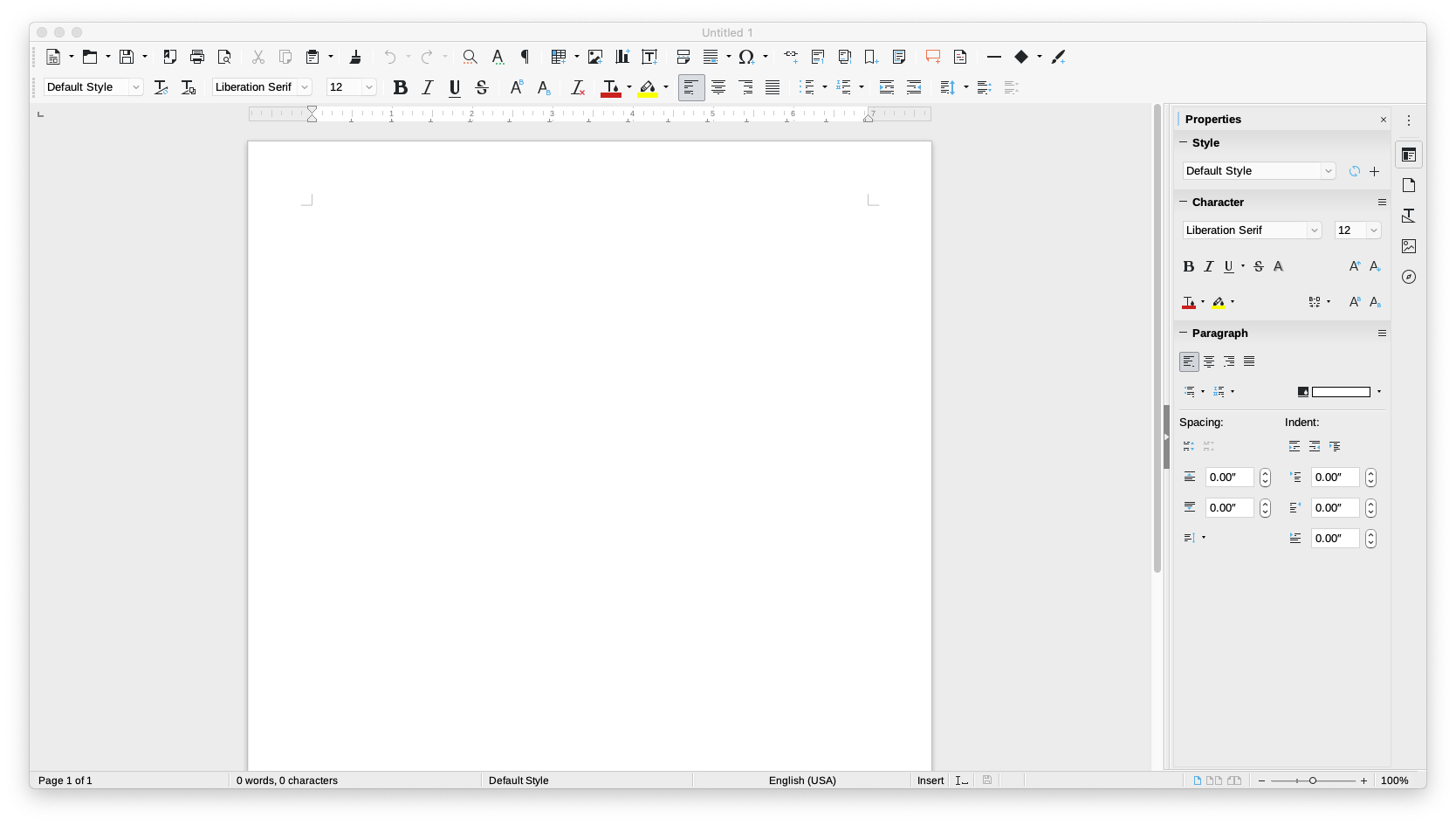Open Paragraph section more options

pyautogui.click(x=1382, y=333)
